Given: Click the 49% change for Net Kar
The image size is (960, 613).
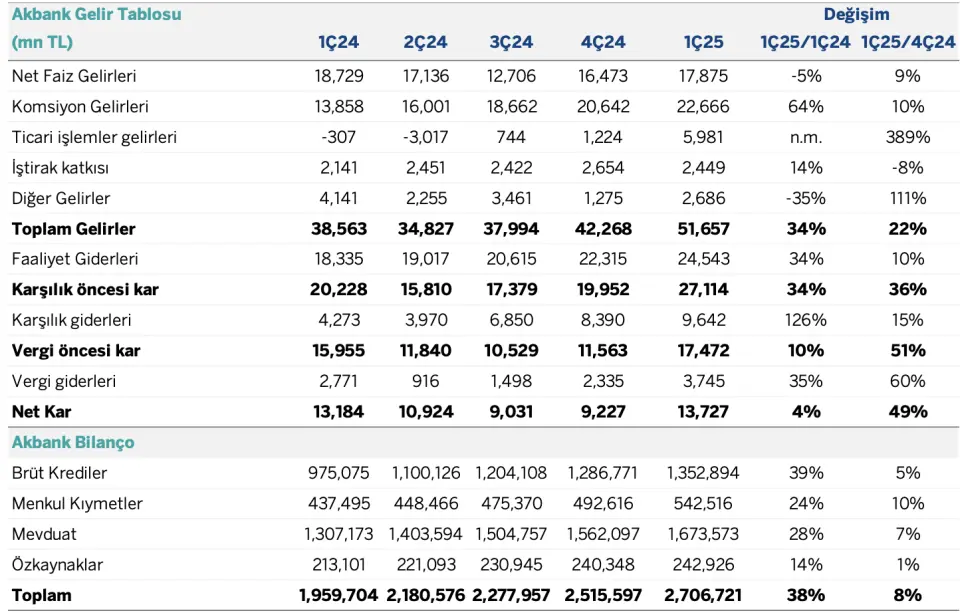Looking at the screenshot, I should point(907,412).
